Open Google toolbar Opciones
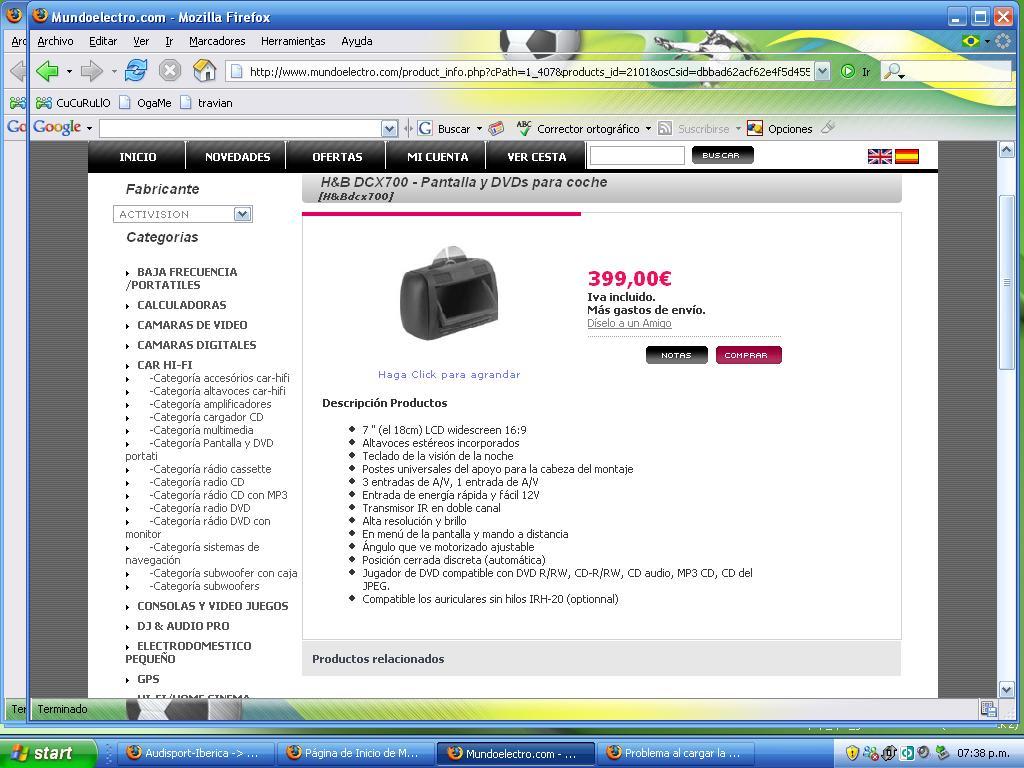 (780, 129)
